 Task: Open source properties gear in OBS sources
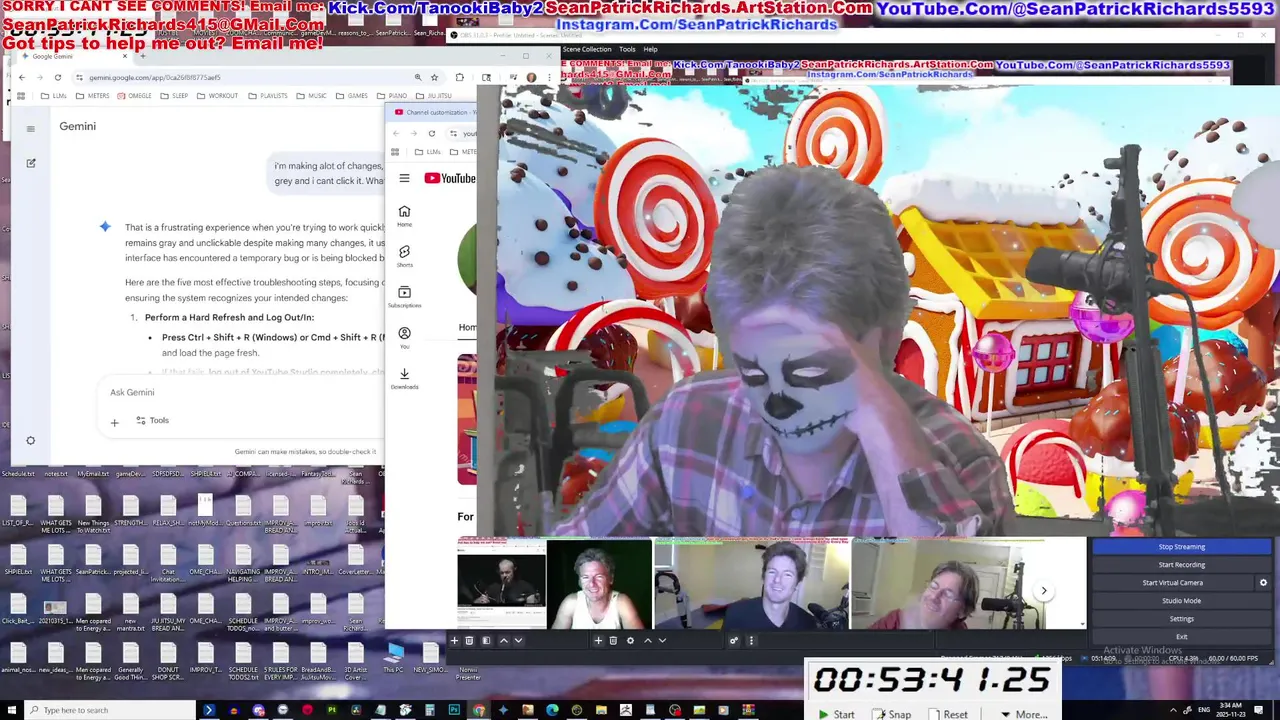point(630,640)
